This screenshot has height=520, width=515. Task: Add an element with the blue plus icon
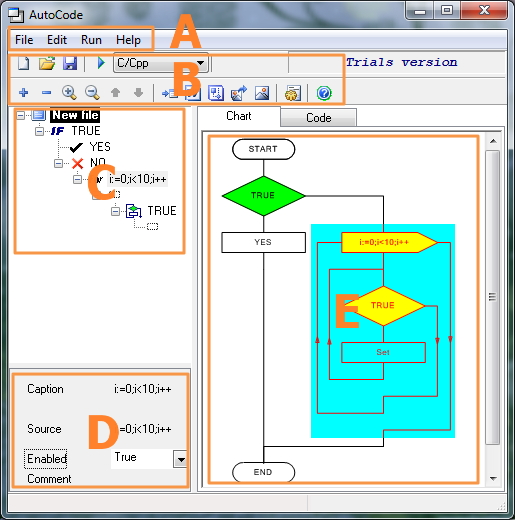coord(24,92)
